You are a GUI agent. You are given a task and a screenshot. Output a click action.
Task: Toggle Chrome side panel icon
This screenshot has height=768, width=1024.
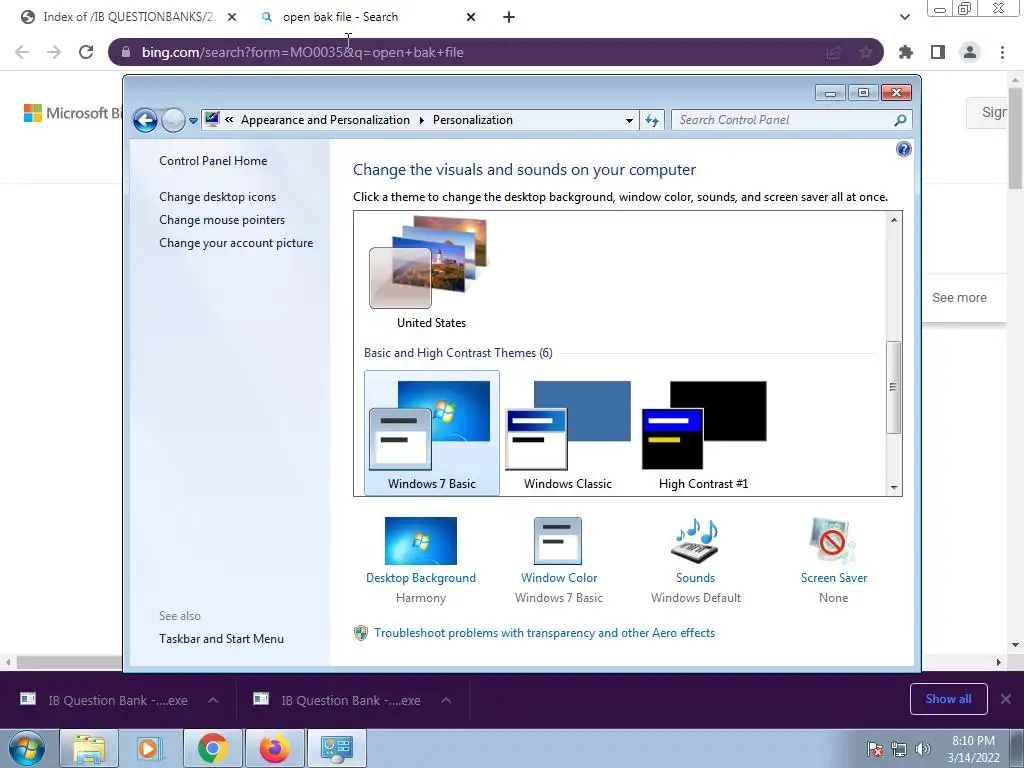click(x=938, y=52)
